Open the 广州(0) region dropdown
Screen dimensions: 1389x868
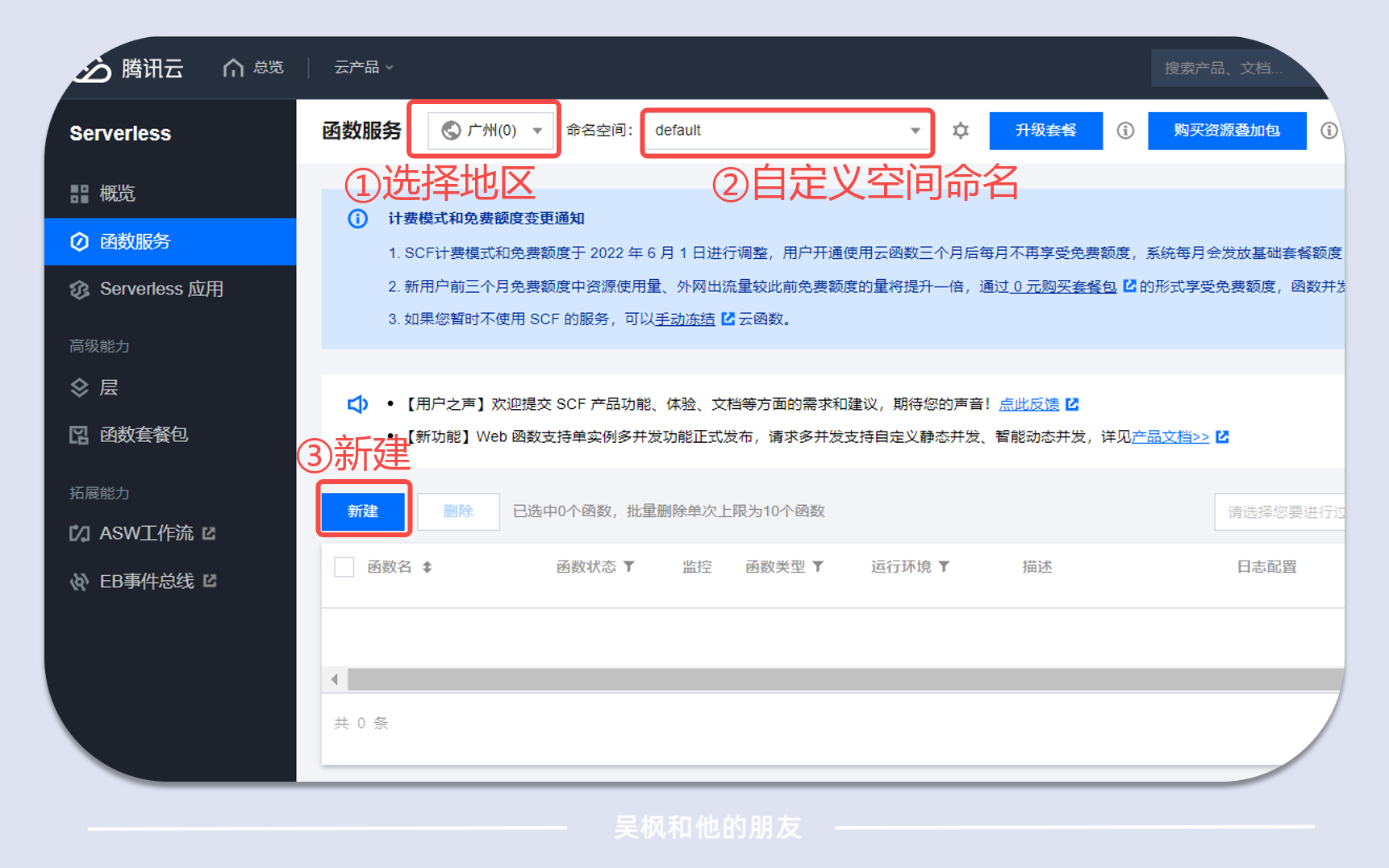491,130
